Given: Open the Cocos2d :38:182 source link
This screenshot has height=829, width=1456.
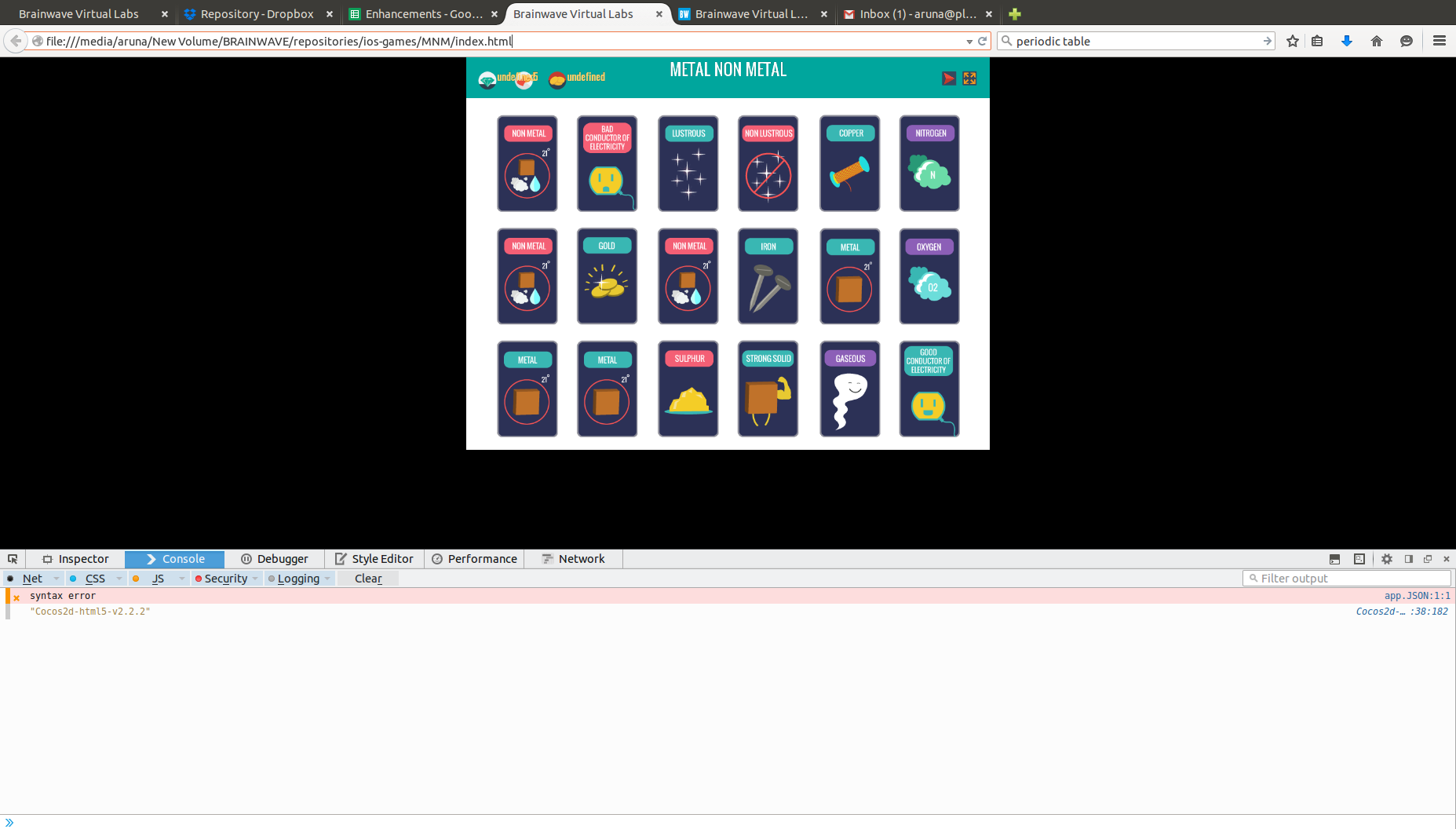Looking at the screenshot, I should pos(1402,612).
